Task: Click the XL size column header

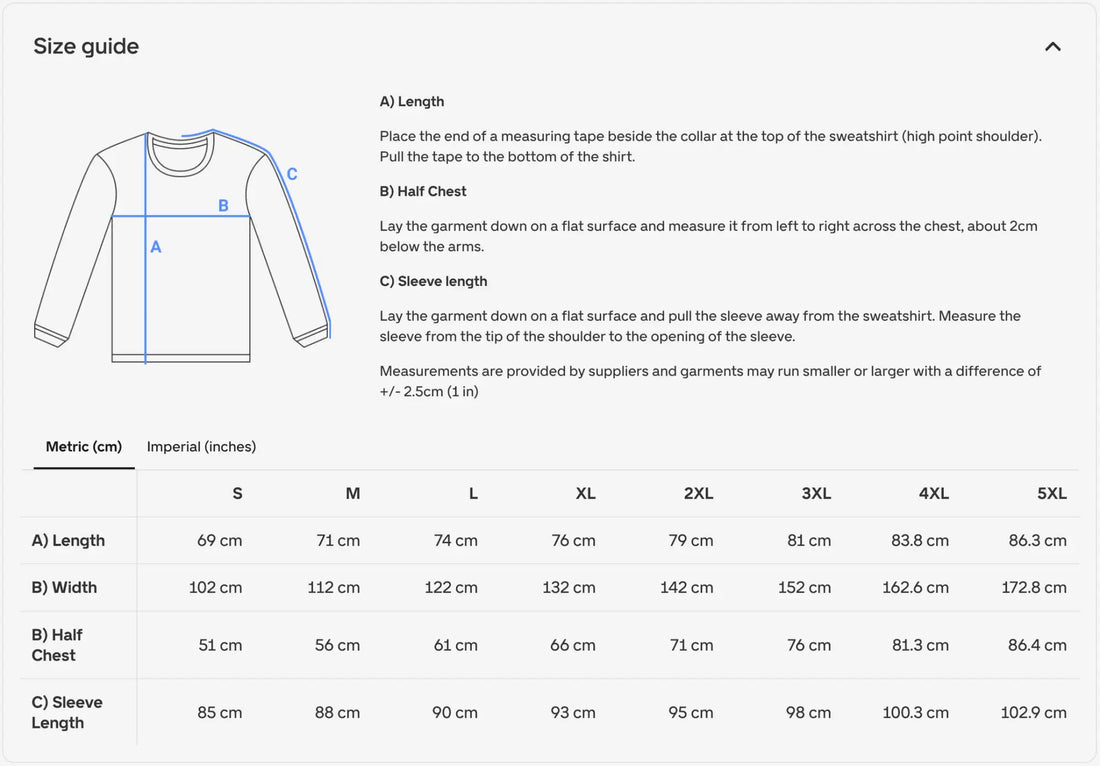Action: (585, 493)
